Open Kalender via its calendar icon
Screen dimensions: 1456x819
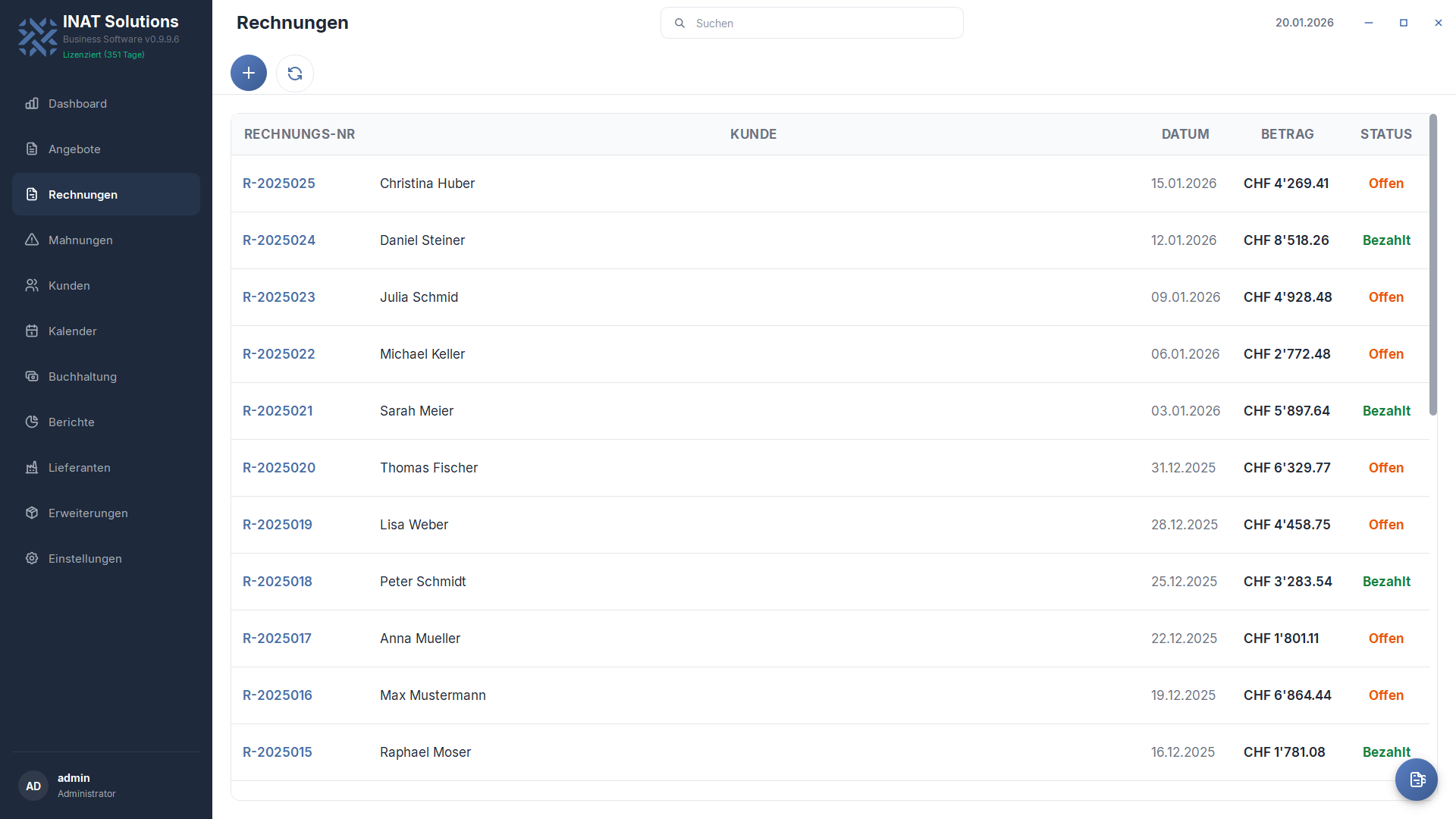(x=32, y=331)
